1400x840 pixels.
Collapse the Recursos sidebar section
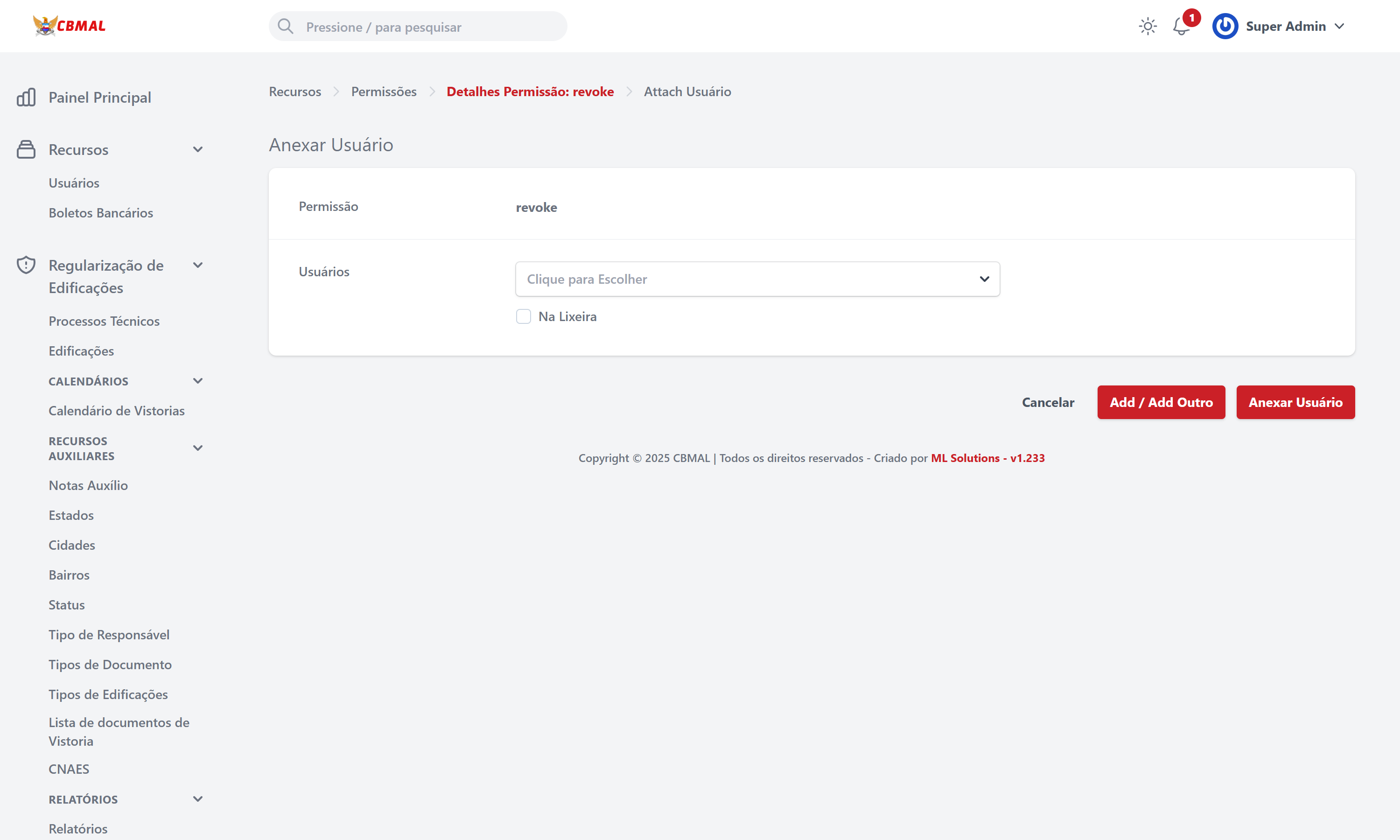tap(197, 149)
